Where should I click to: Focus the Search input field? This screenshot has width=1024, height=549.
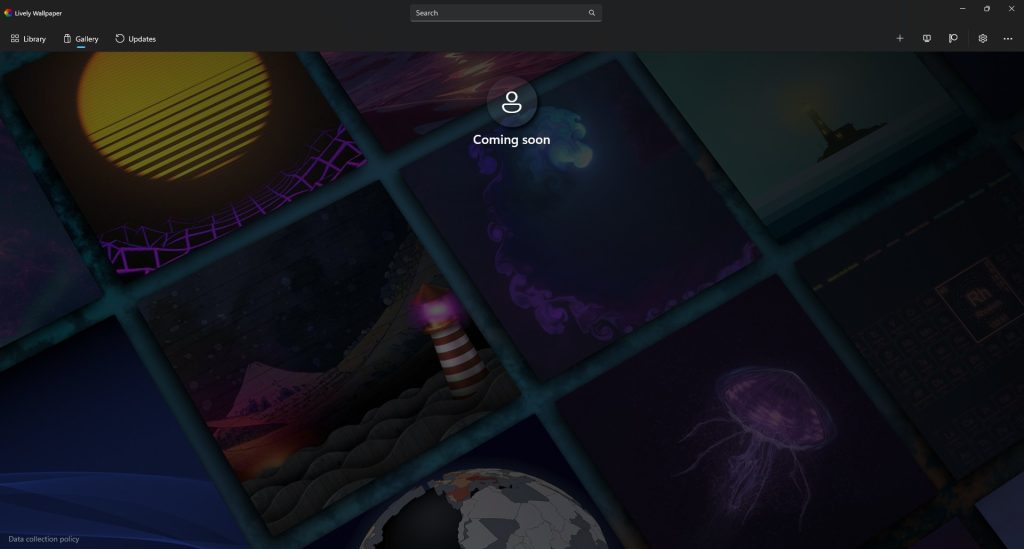(x=505, y=13)
